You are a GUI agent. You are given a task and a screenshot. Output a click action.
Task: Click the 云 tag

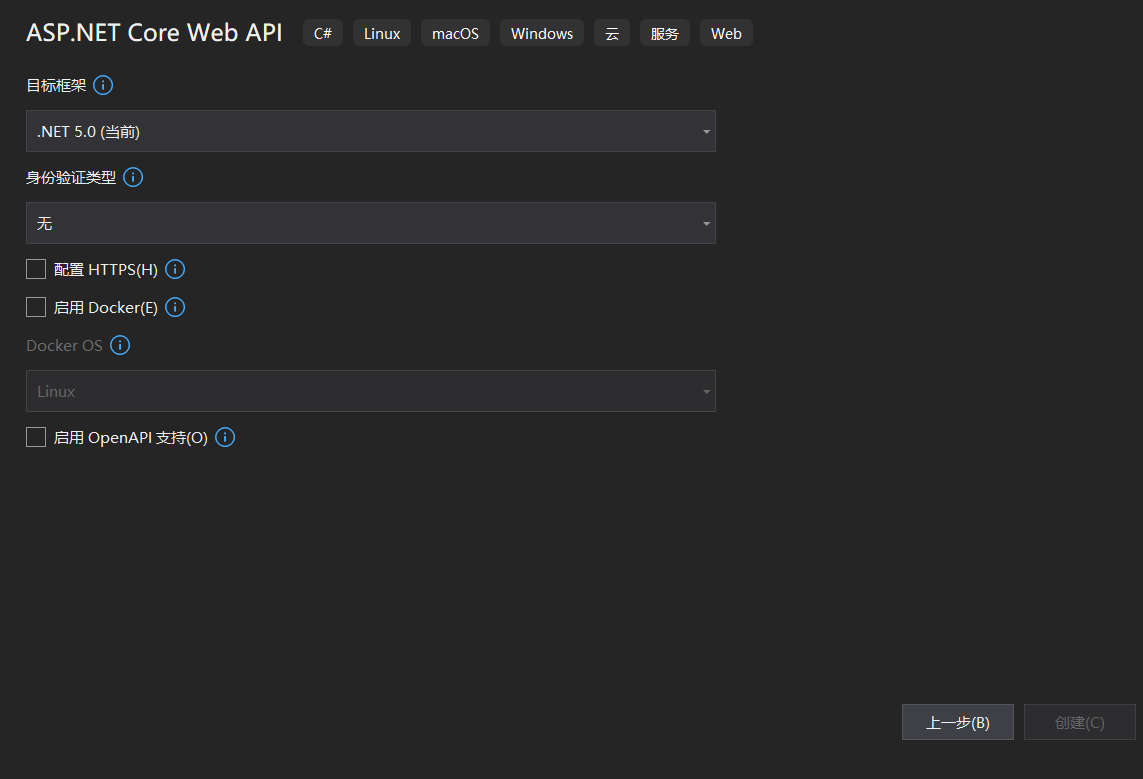[x=612, y=33]
